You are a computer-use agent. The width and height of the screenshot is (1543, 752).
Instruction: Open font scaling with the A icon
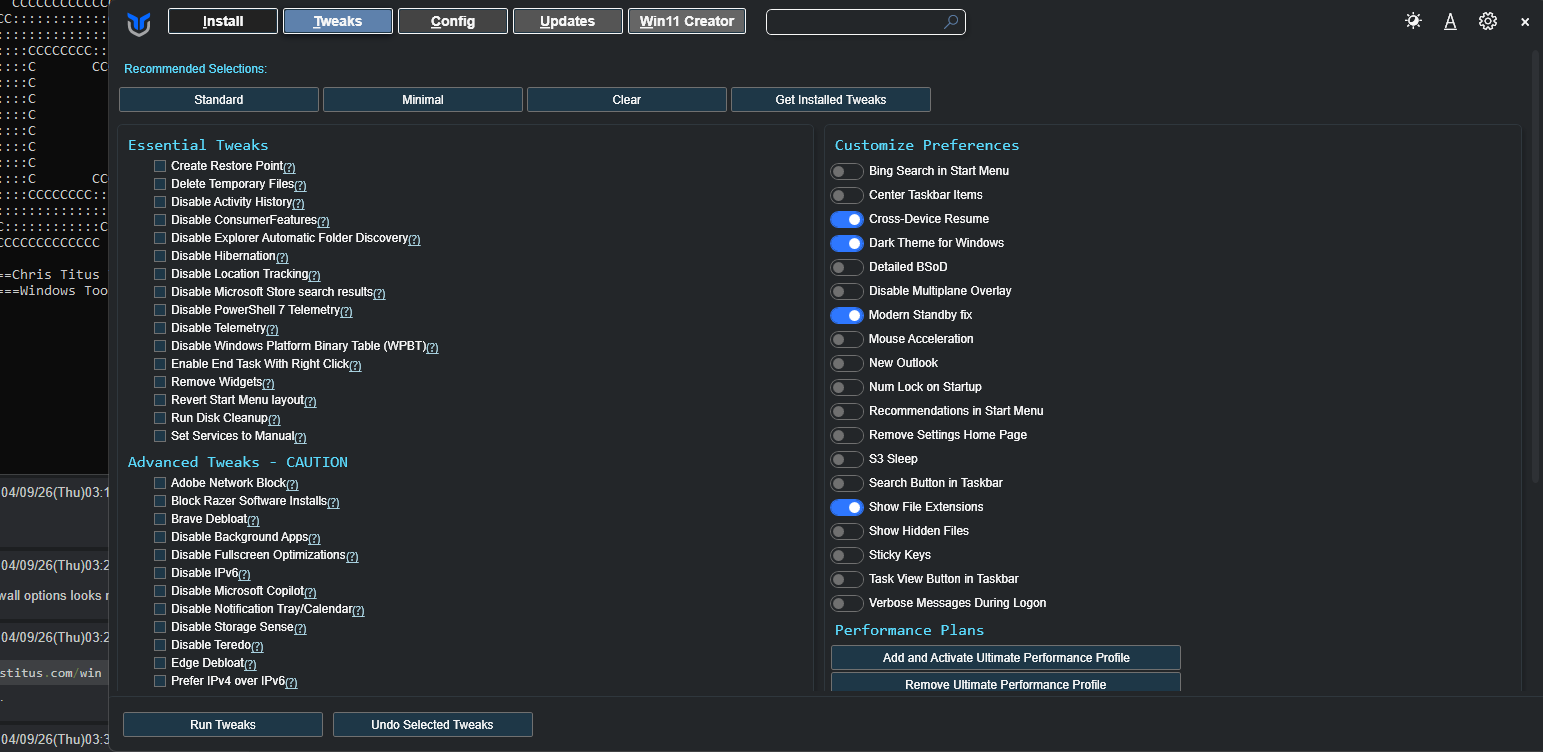point(1450,21)
